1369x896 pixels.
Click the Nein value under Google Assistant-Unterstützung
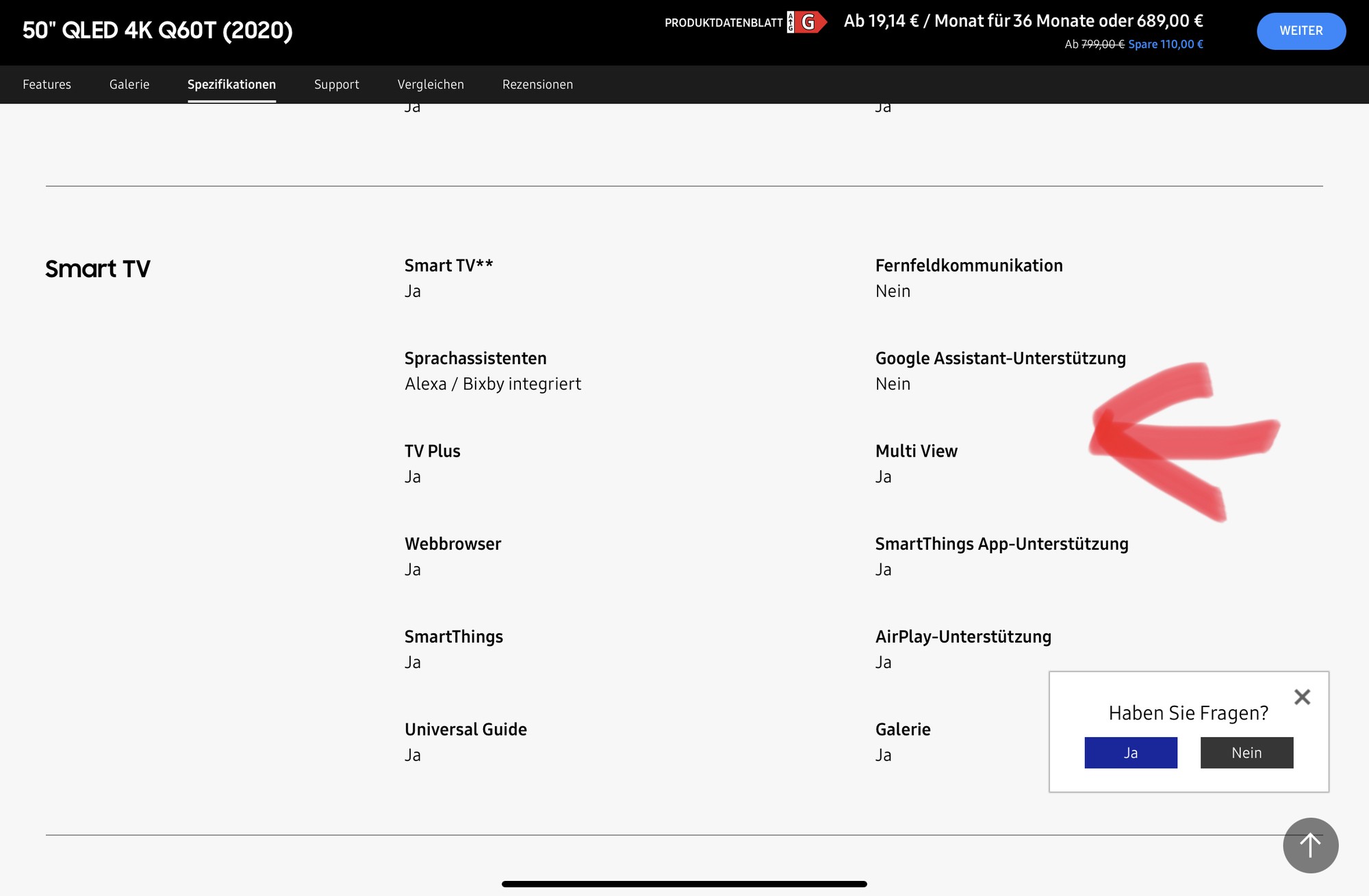[893, 384]
